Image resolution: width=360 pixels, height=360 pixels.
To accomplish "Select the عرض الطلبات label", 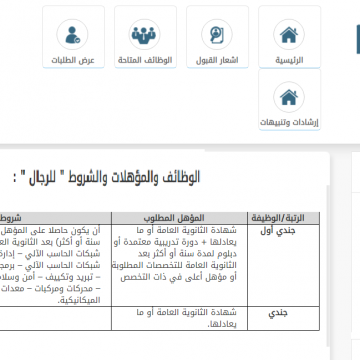I will 73,60.
